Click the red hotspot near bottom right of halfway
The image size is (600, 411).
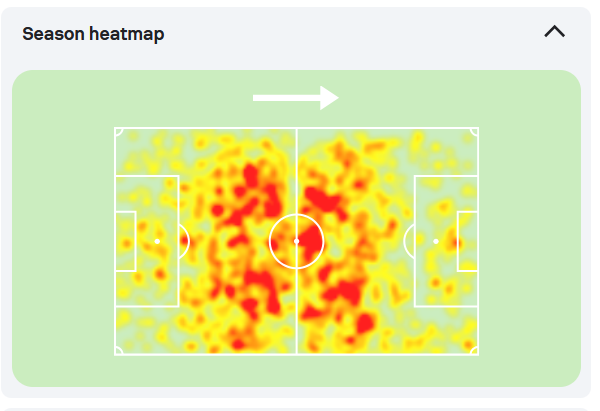pos(365,323)
